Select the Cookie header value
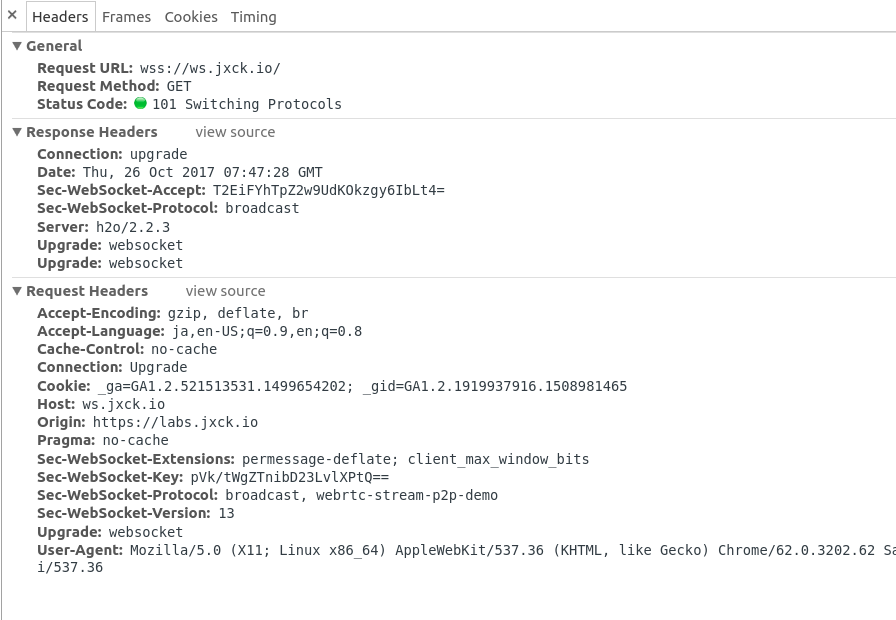The height and width of the screenshot is (620, 896). (x=362, y=387)
